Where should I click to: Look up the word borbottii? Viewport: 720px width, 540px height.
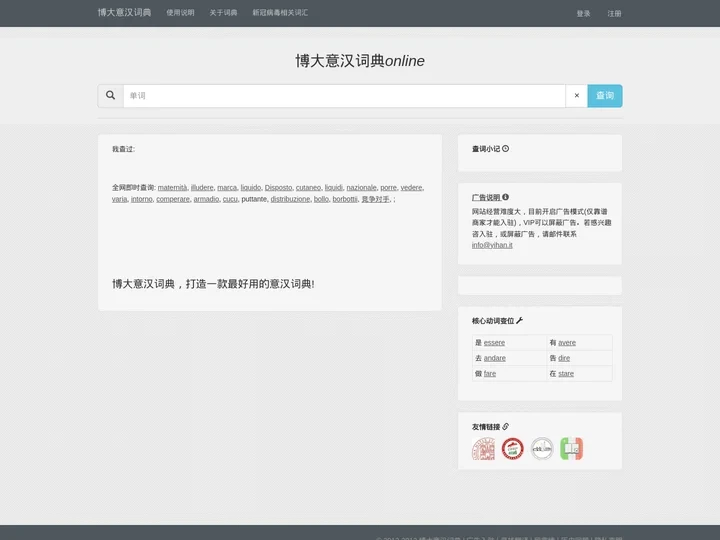[345, 199]
